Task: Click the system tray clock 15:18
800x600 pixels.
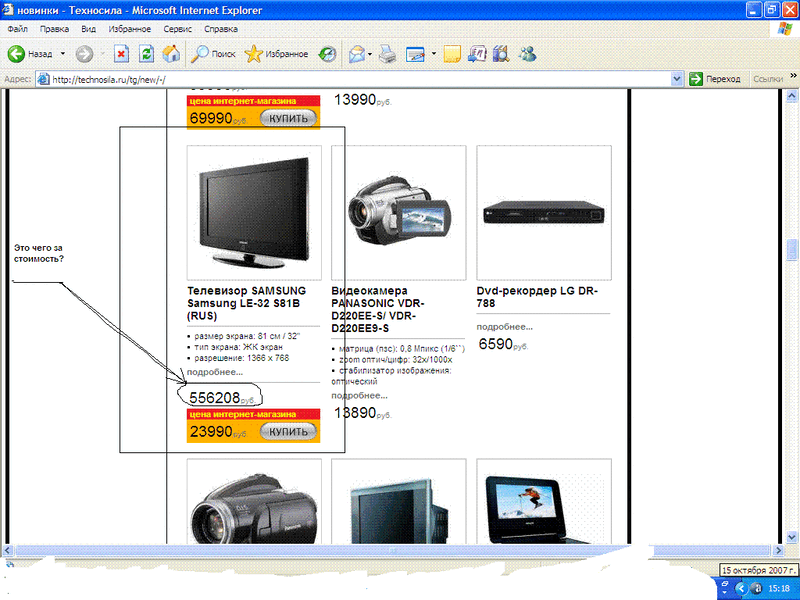Action: click(779, 588)
